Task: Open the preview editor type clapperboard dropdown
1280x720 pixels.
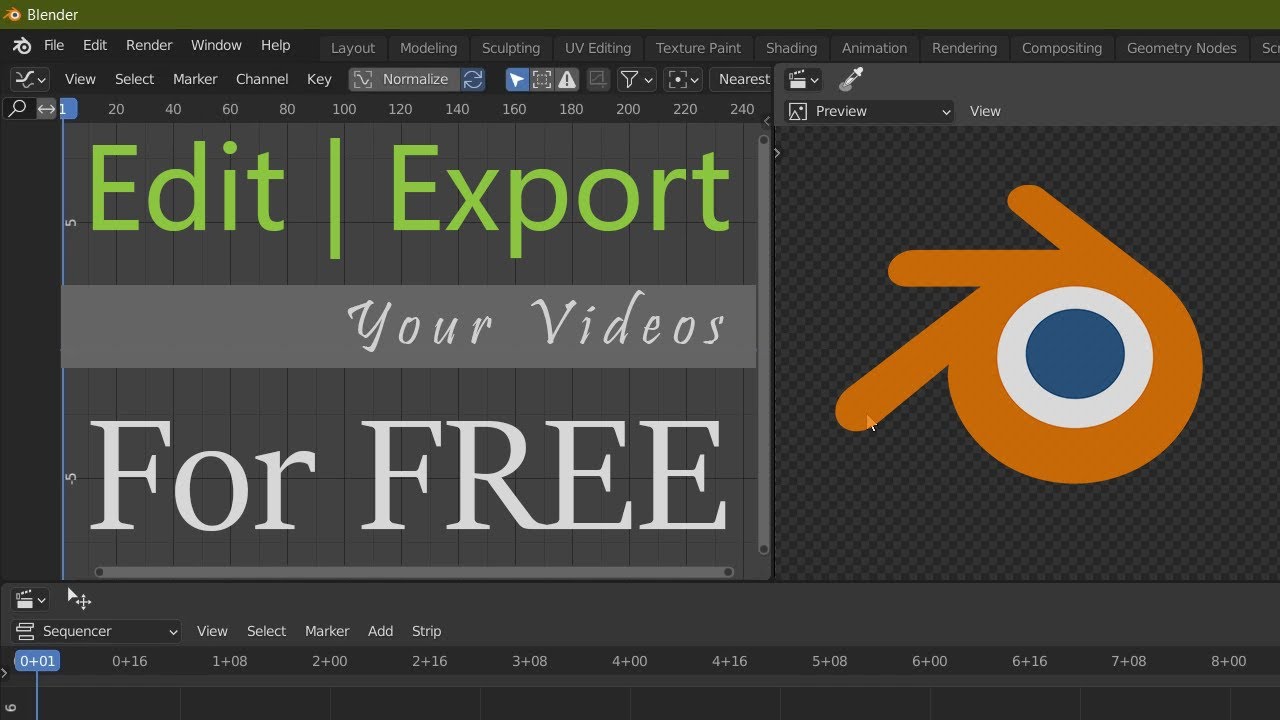Action: [x=803, y=79]
